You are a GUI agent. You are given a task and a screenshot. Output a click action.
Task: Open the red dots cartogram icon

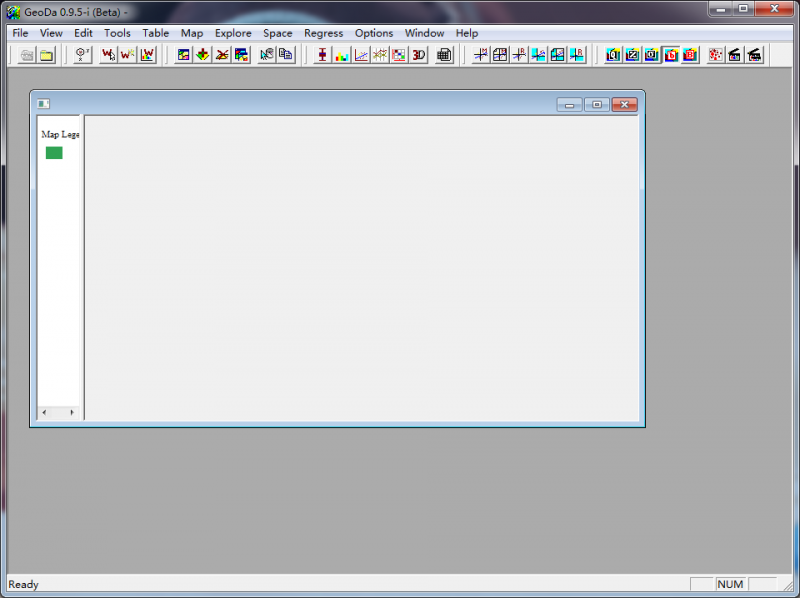pyautogui.click(x=716, y=55)
